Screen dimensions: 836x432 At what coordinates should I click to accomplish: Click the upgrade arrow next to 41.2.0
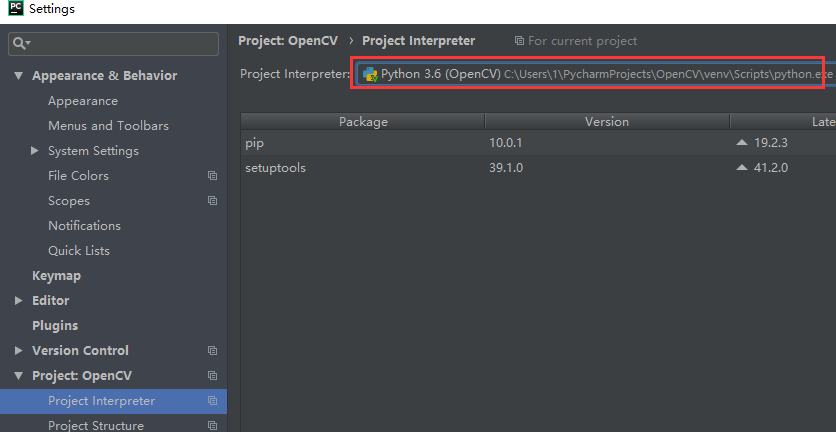(741, 168)
